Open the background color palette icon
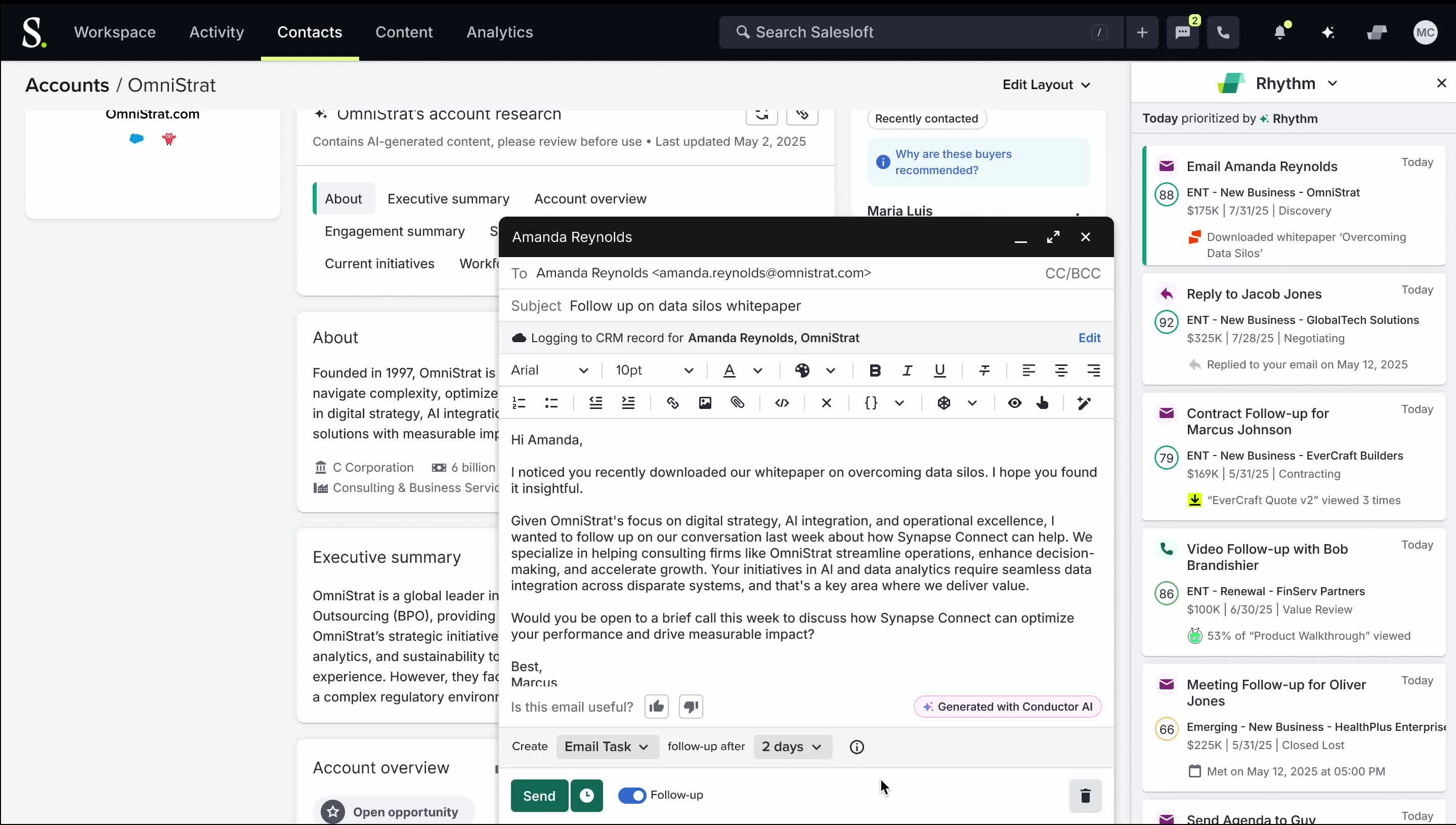The height and width of the screenshot is (825, 1456). pyautogui.click(x=802, y=370)
